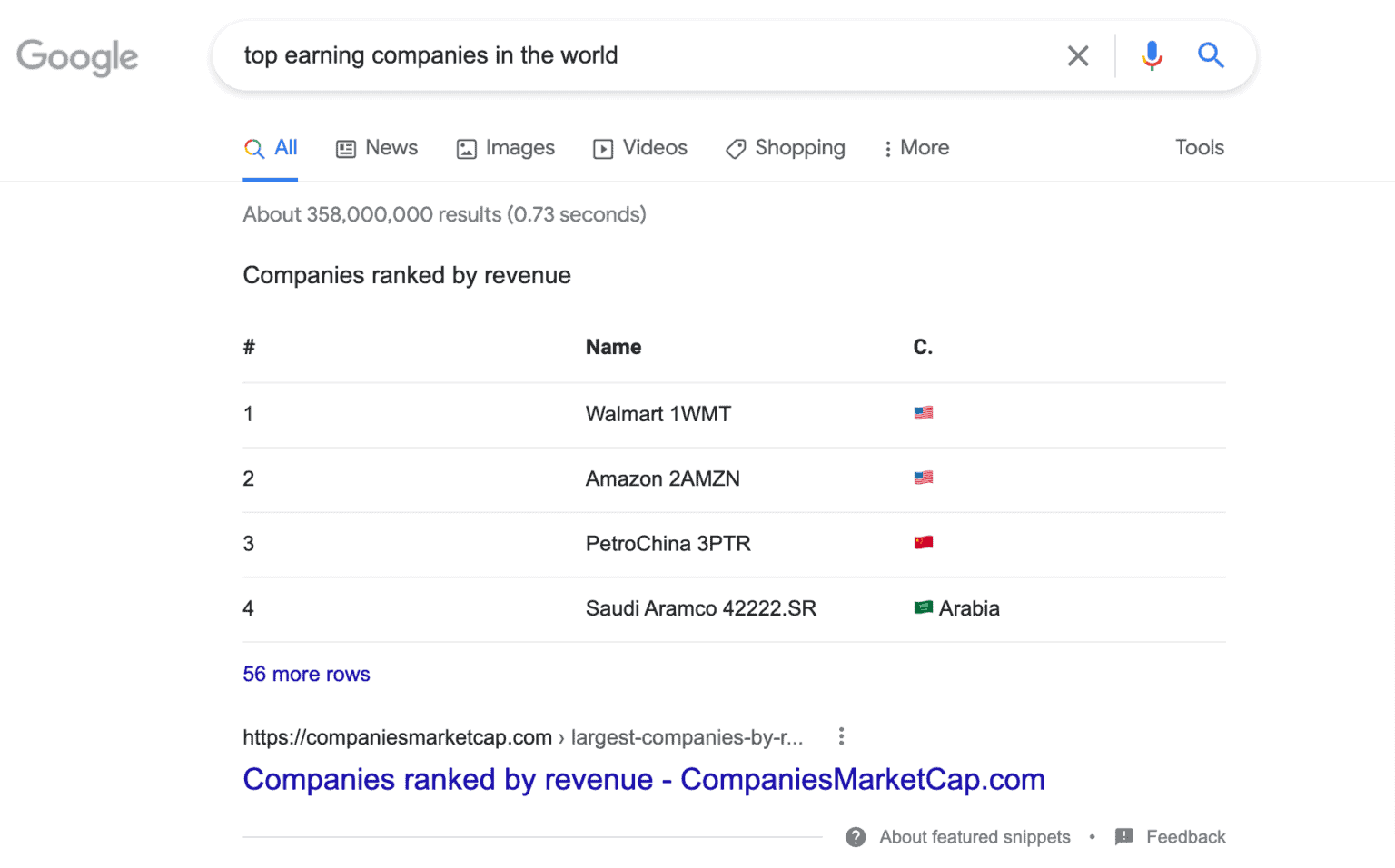Viewport: 1395px width, 868px height.
Task: Click the Feedback flag icon
Action: coord(1125,836)
